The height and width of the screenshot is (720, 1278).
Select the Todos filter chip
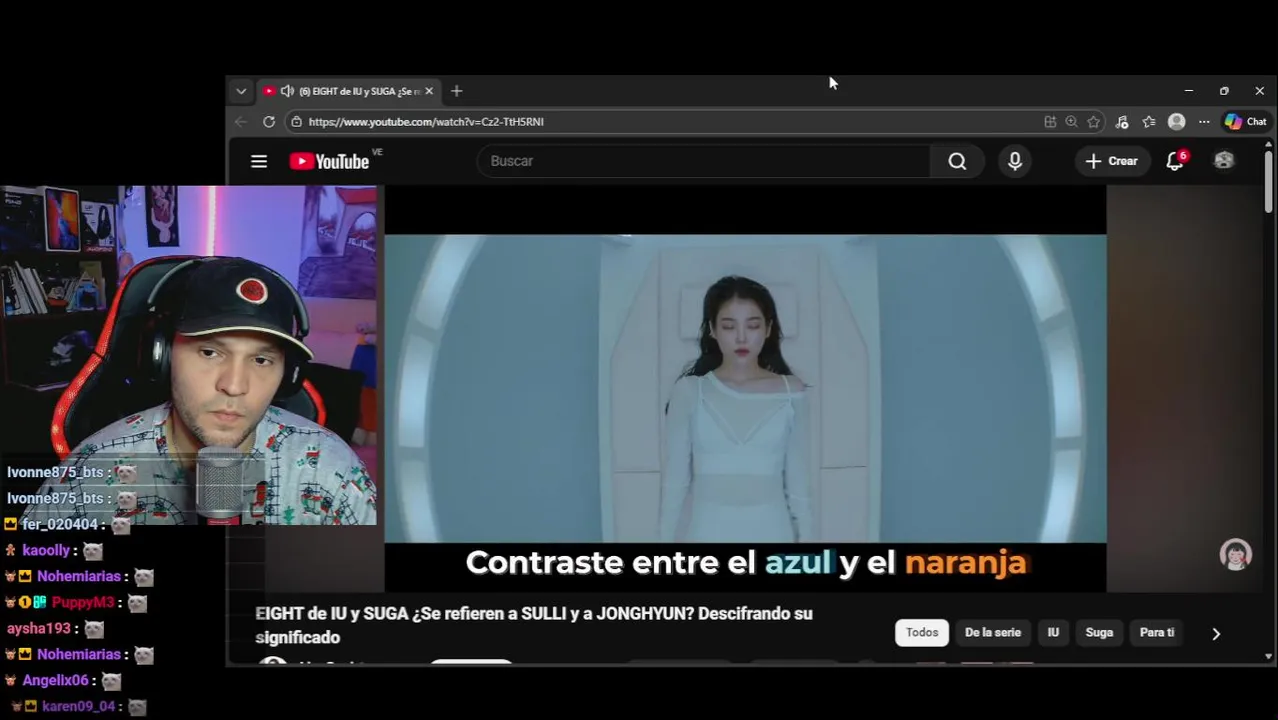[922, 633]
